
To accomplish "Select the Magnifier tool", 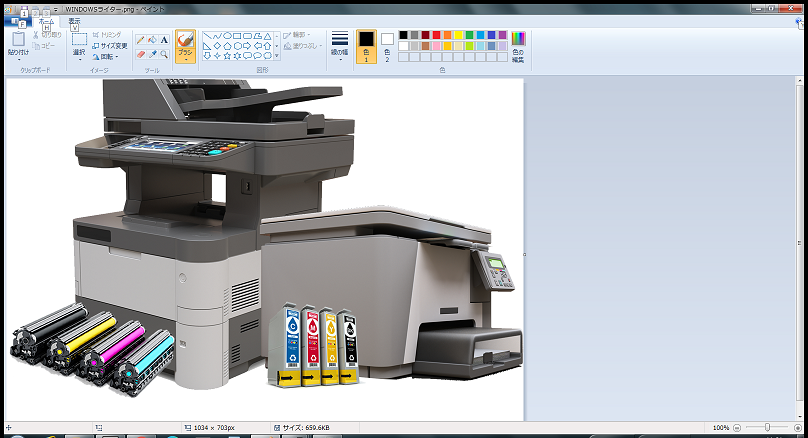I will [164, 54].
